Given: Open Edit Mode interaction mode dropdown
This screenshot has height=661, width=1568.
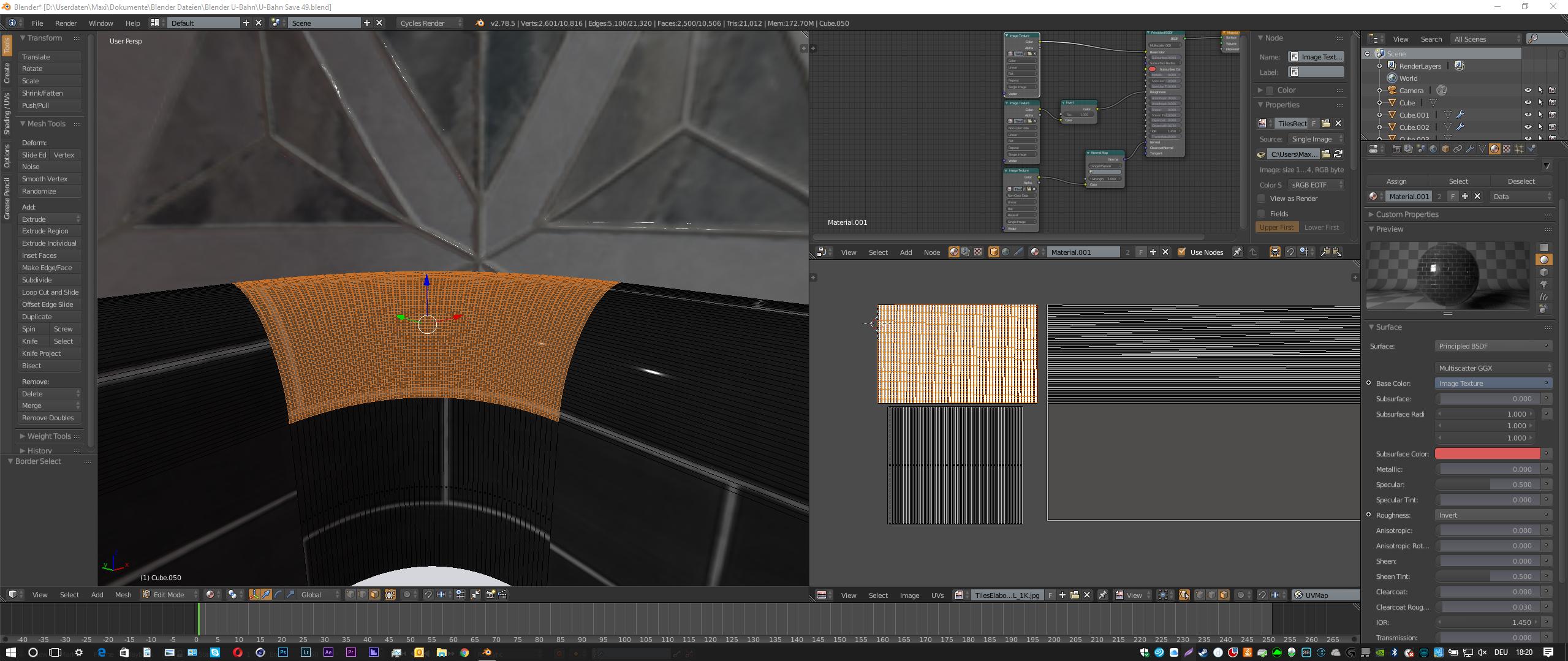Looking at the screenshot, I should click(x=170, y=594).
